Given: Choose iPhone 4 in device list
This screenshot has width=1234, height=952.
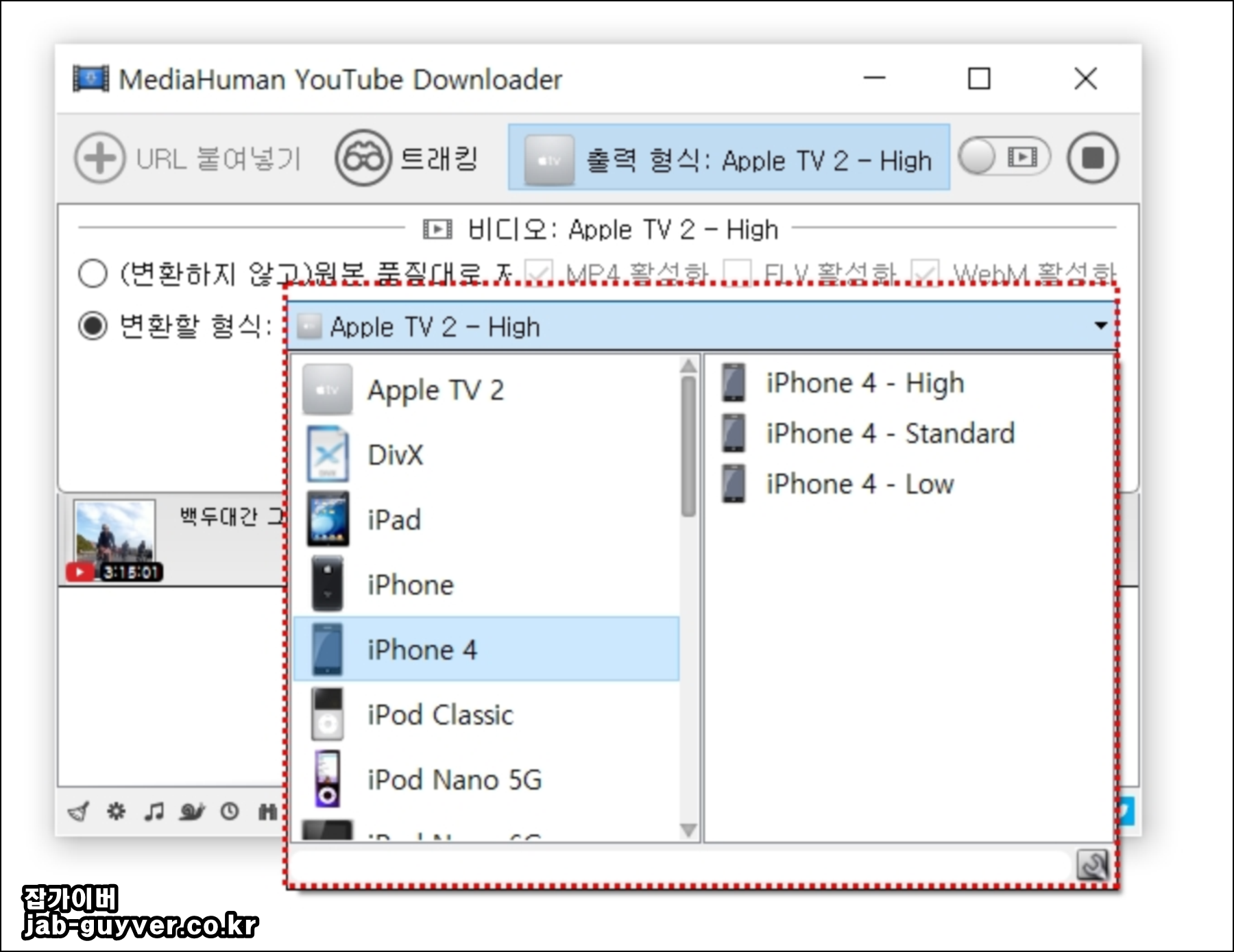Looking at the screenshot, I should 487,649.
